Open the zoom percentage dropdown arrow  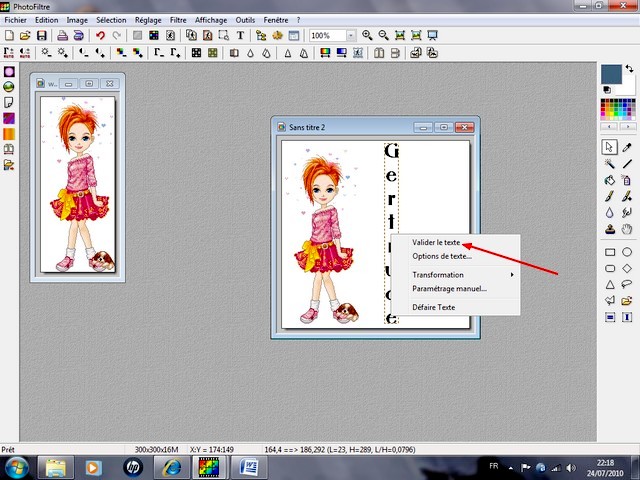(x=351, y=36)
